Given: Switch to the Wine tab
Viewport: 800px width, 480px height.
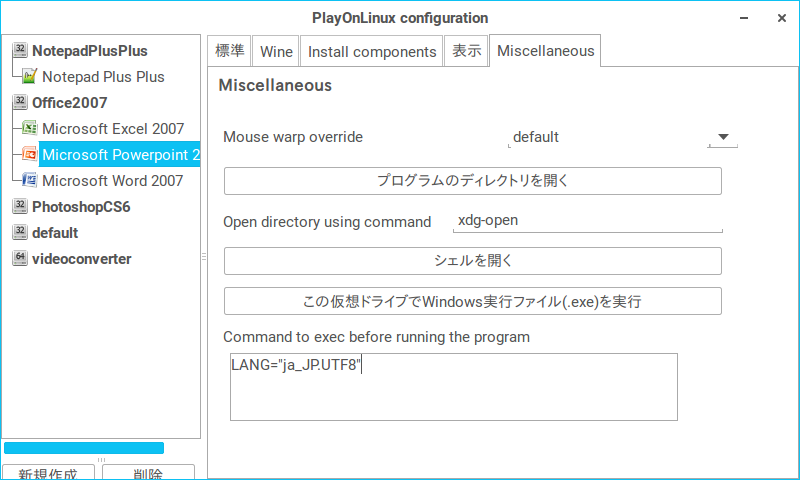Looking at the screenshot, I should click(276, 51).
